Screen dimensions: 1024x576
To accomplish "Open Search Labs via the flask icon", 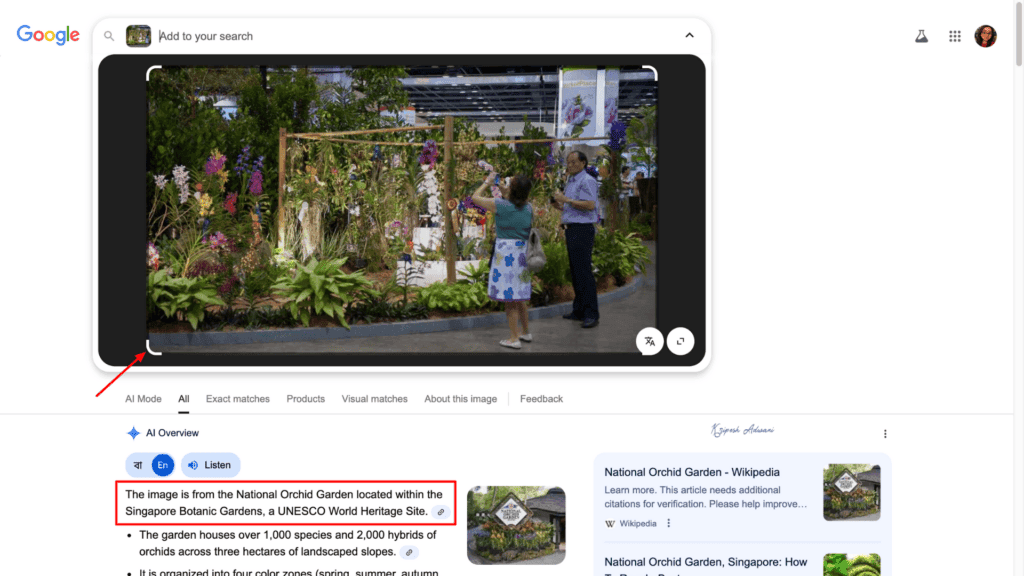I will 920,35.
